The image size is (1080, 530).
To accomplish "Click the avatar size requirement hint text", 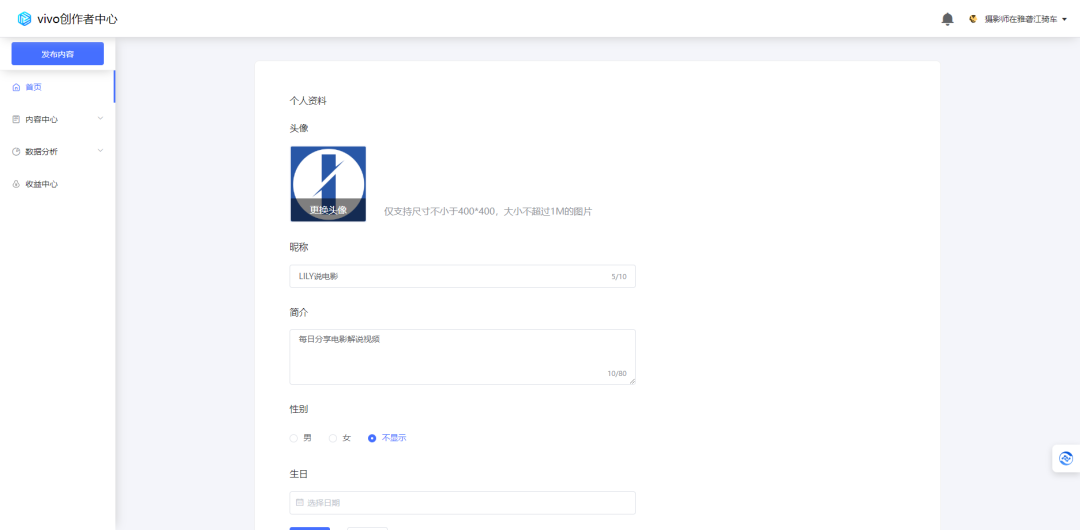I will (x=488, y=212).
